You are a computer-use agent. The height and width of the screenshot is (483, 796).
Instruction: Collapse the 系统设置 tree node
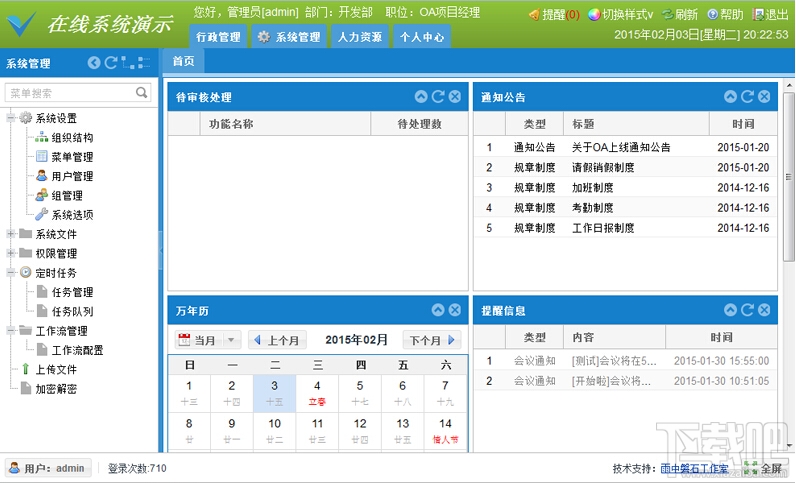[x=10, y=118]
